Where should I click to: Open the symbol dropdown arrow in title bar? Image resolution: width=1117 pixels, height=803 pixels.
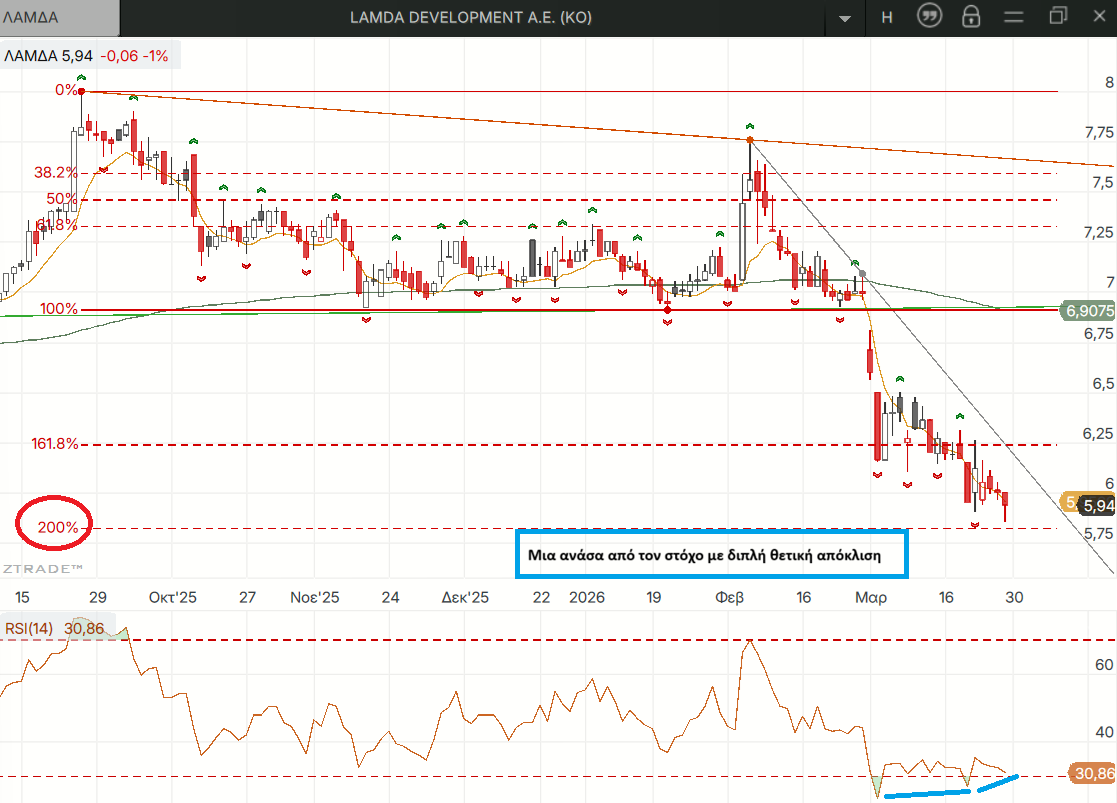click(x=846, y=18)
